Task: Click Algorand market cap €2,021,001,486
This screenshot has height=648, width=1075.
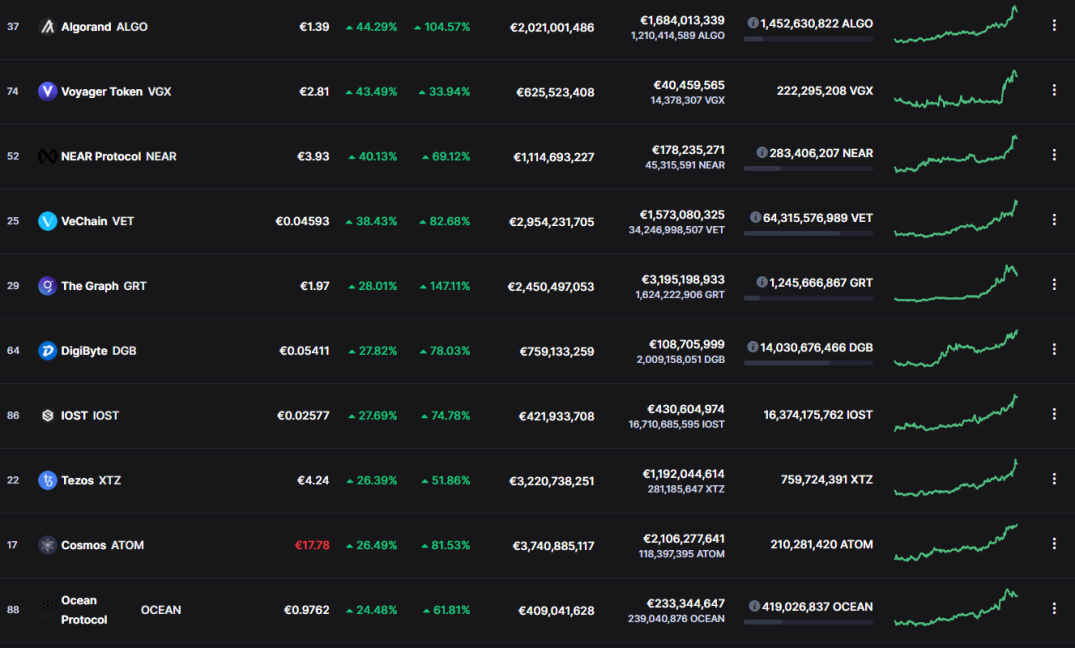Action: (552, 27)
